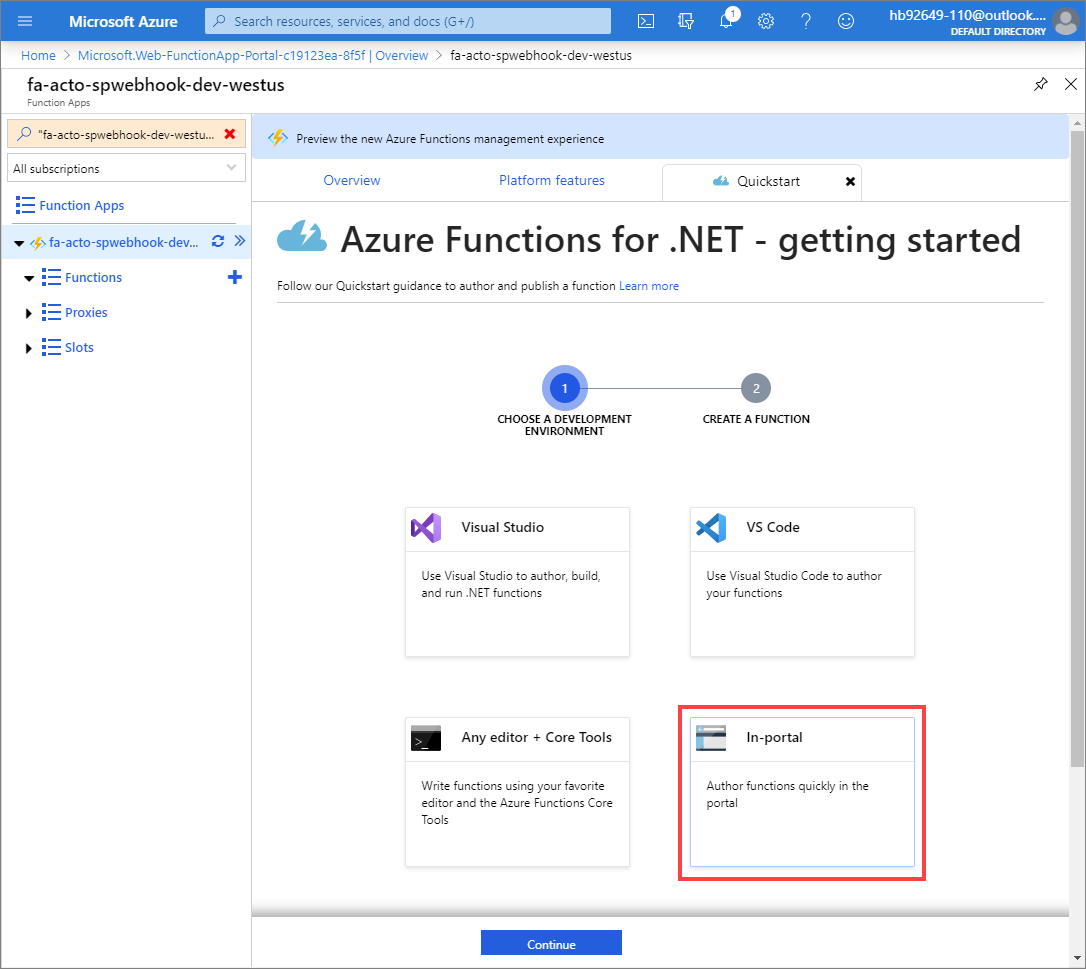Choose the In-portal environment card

pos(802,792)
